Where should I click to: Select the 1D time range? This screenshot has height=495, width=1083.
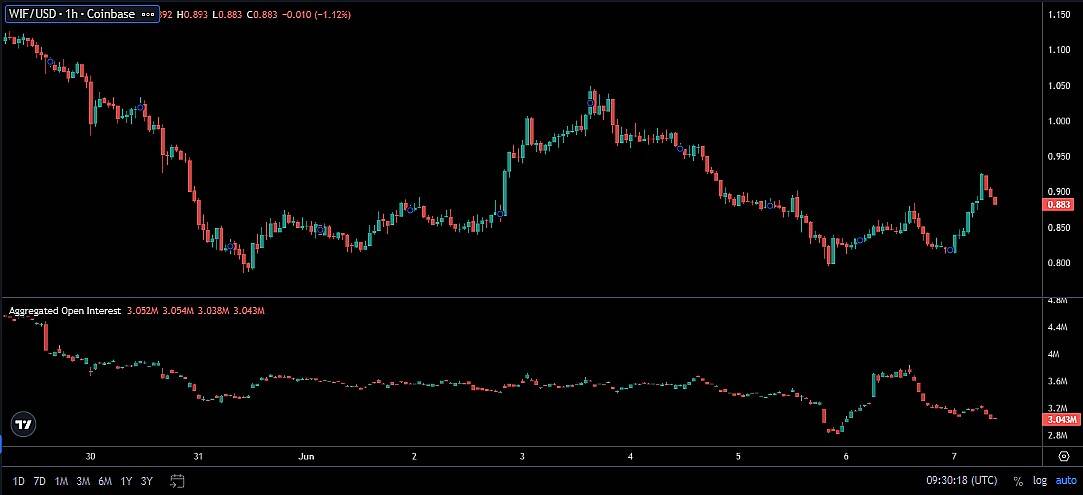pos(19,481)
